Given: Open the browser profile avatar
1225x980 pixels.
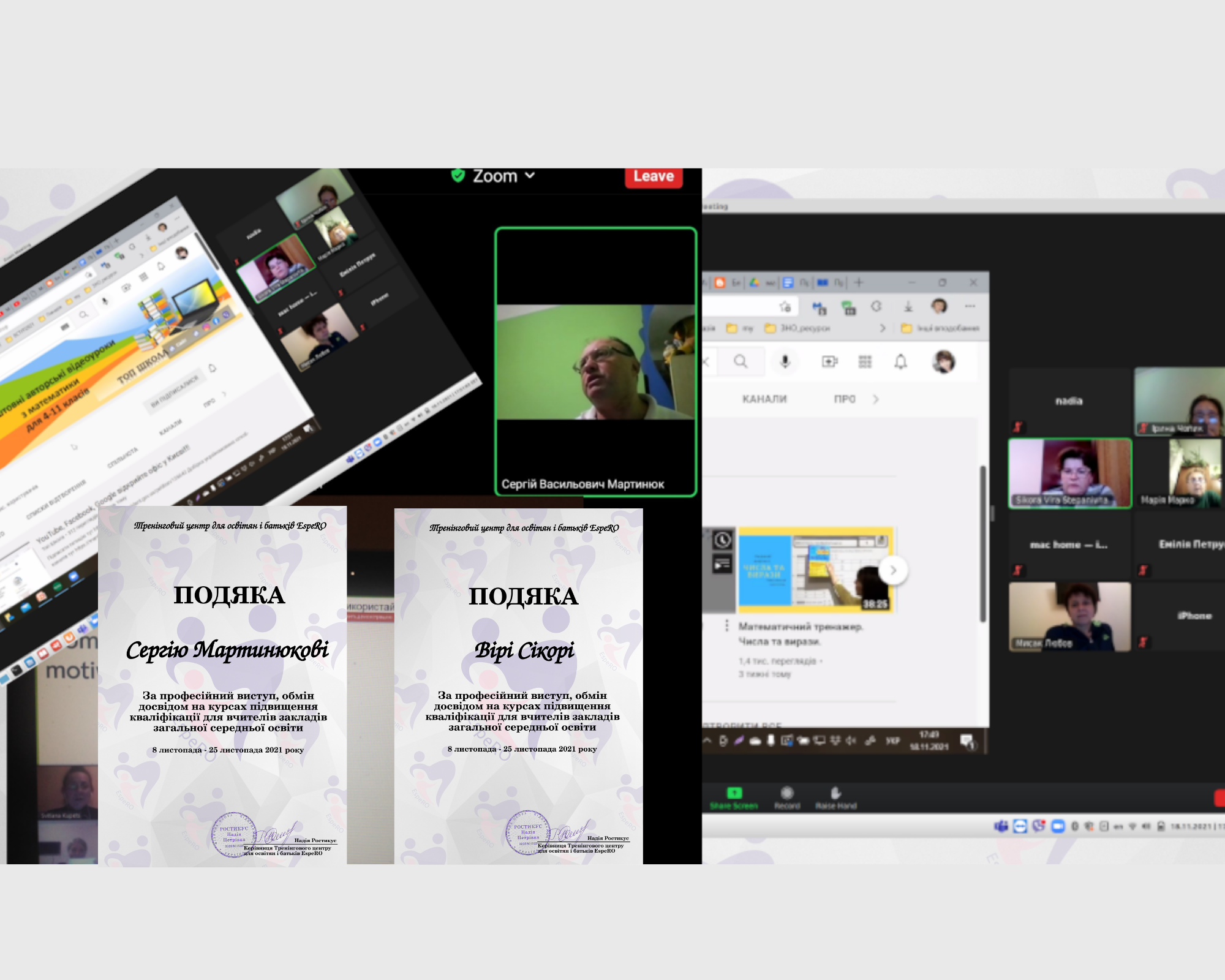Looking at the screenshot, I should click(939, 306).
